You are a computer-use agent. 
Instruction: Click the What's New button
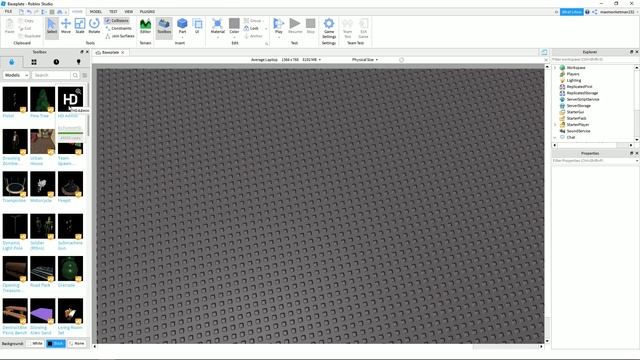pos(571,12)
